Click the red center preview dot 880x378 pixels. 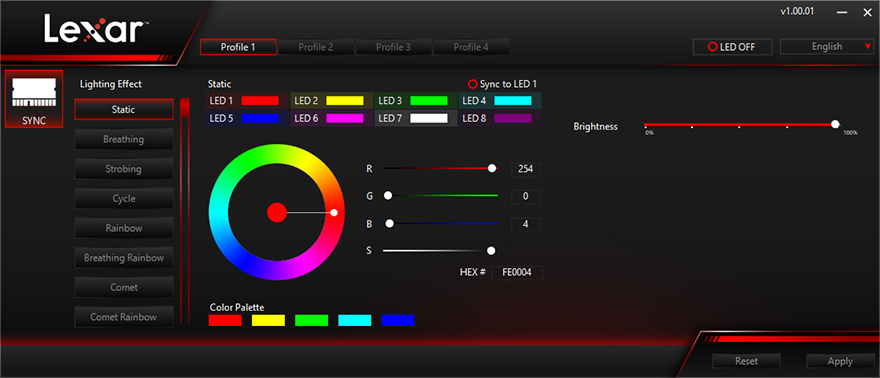tap(277, 213)
